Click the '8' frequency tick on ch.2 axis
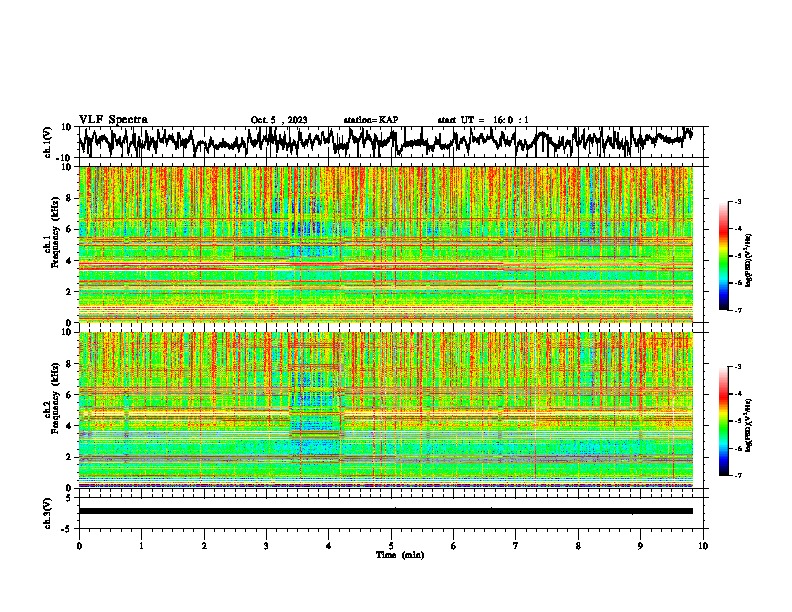Viewport: 792px width, 612px height. (x=69, y=364)
